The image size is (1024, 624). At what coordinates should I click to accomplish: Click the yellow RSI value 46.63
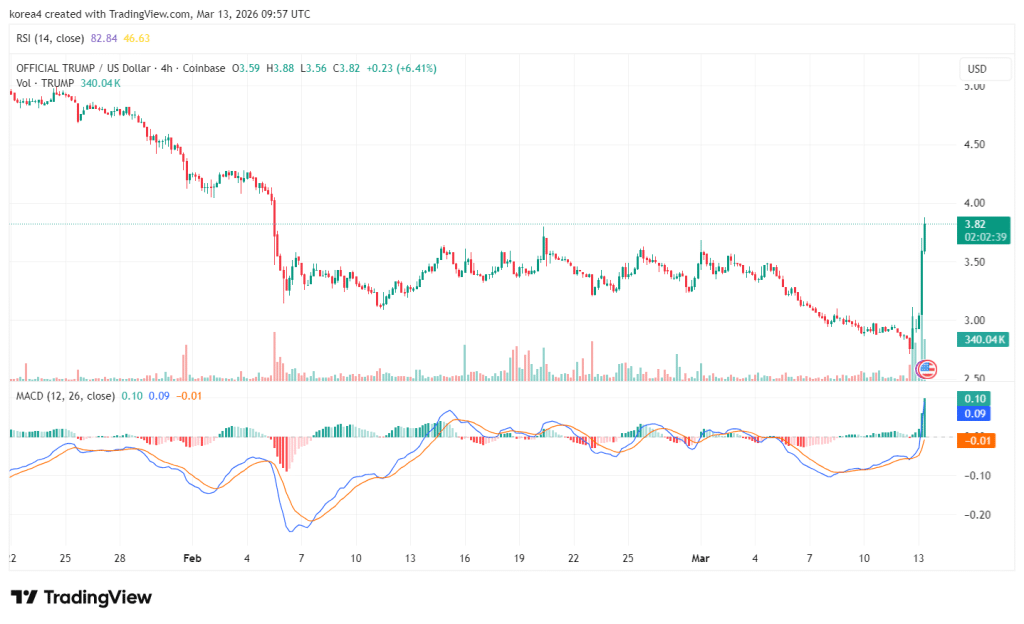coord(136,39)
